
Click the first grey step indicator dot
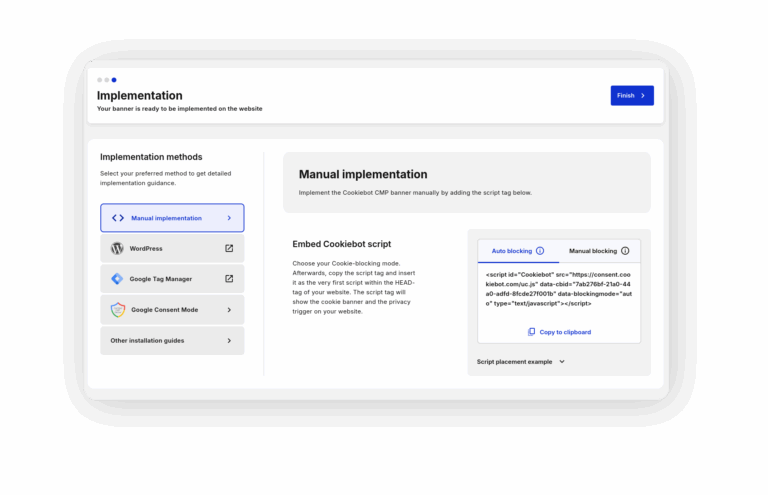99,80
